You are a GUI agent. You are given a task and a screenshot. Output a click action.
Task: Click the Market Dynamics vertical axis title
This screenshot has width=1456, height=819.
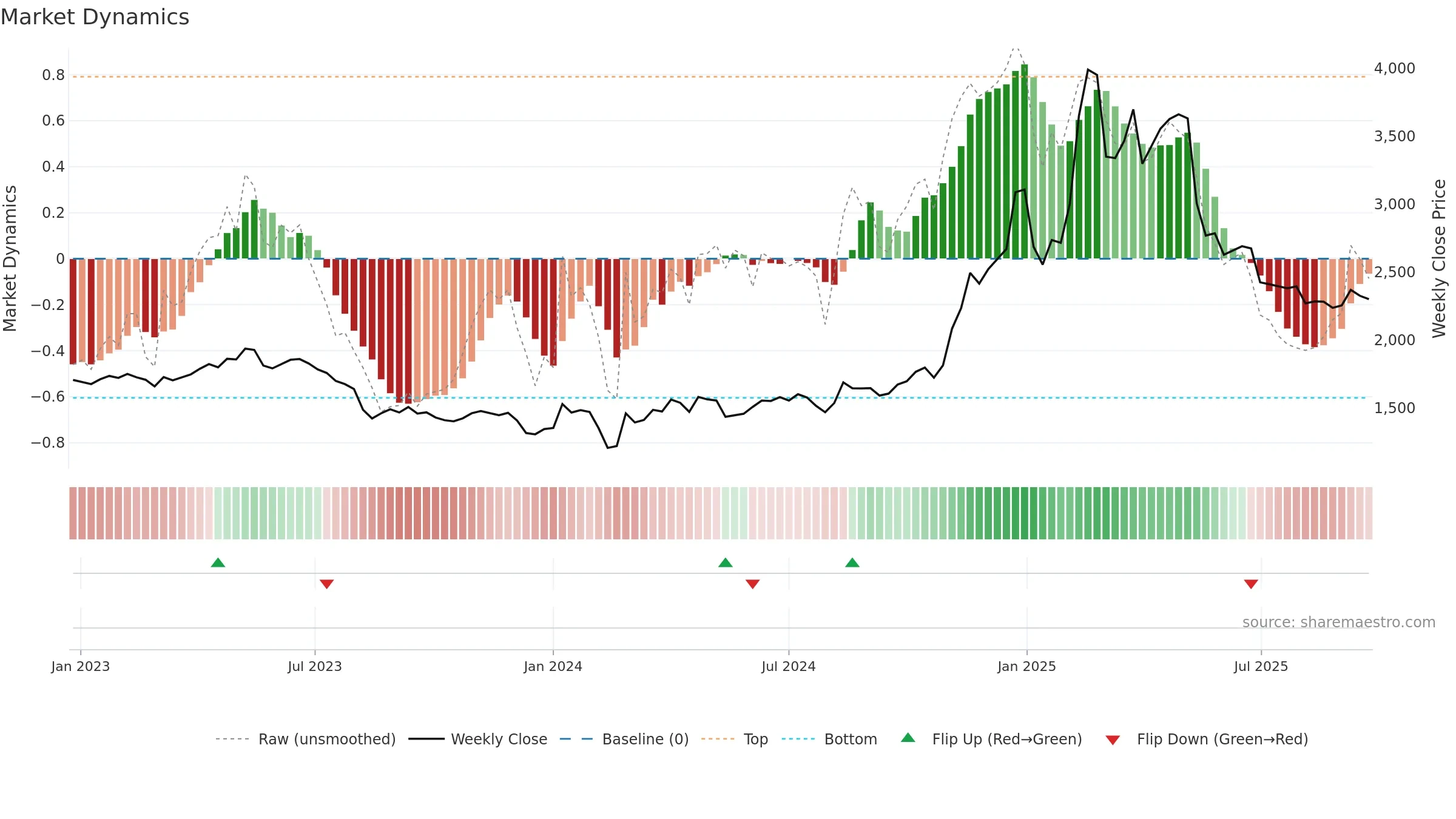(10, 258)
